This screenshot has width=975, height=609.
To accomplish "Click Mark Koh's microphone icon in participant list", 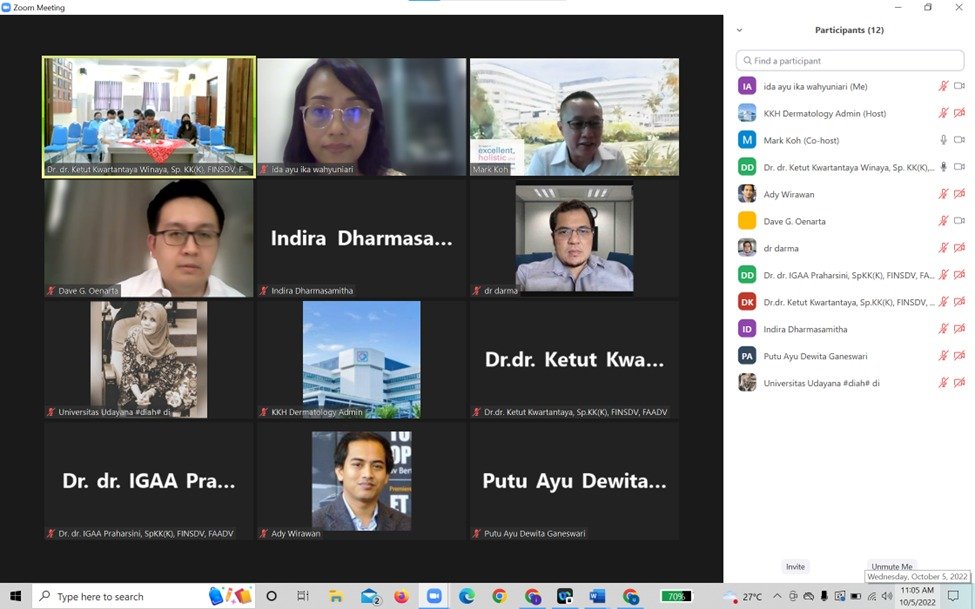I will 943,140.
